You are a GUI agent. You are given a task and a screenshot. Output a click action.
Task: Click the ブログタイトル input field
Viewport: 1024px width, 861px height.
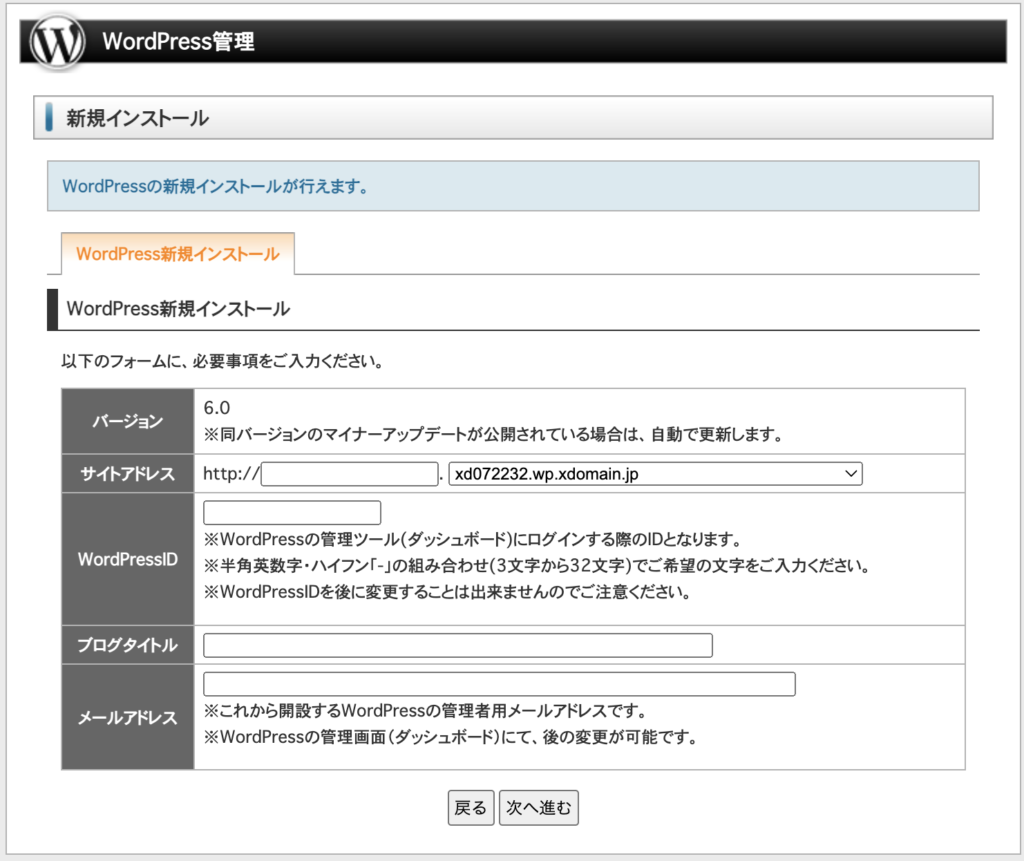[457, 645]
